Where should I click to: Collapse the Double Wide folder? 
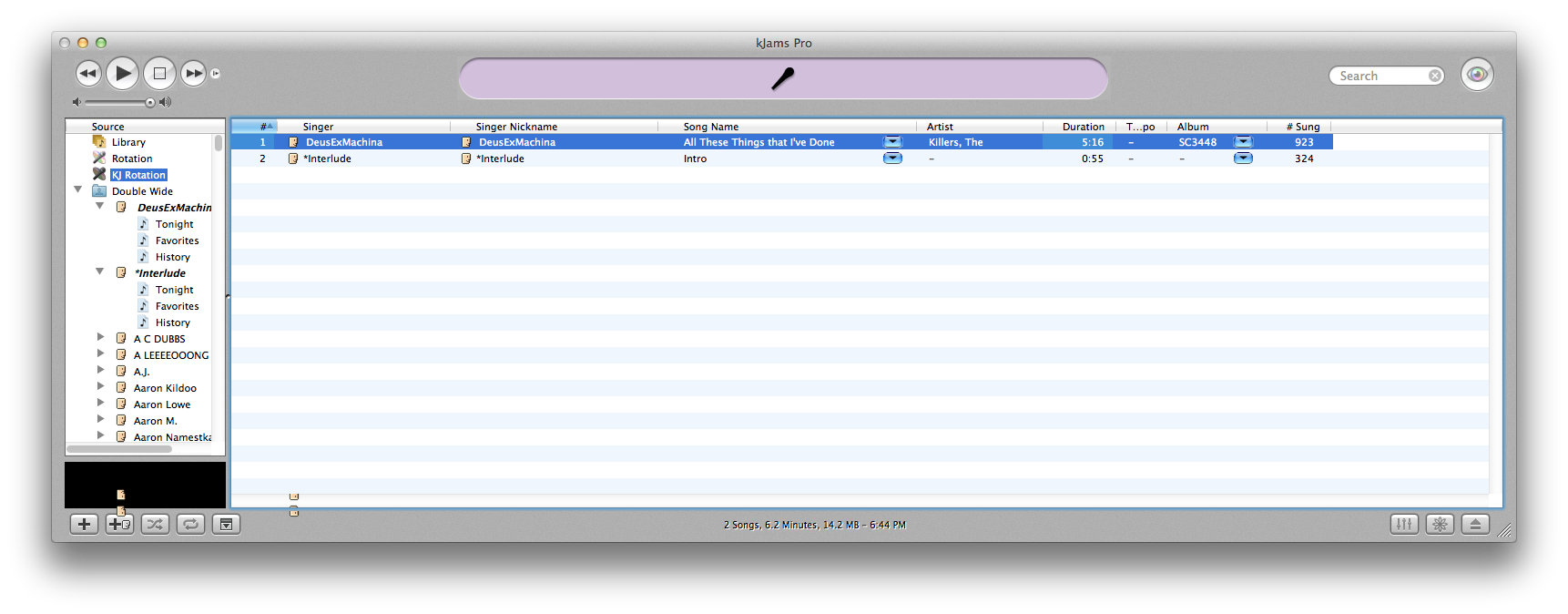click(78, 190)
